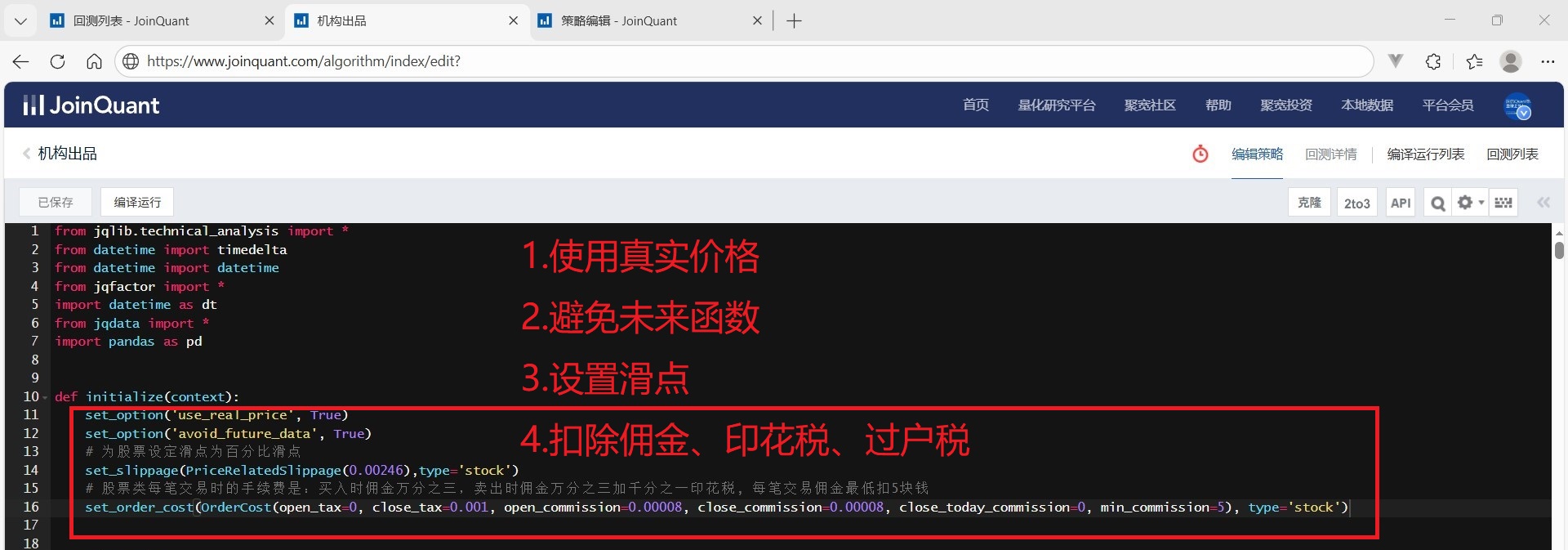Close the 回测列表 browser tab

click(x=269, y=21)
